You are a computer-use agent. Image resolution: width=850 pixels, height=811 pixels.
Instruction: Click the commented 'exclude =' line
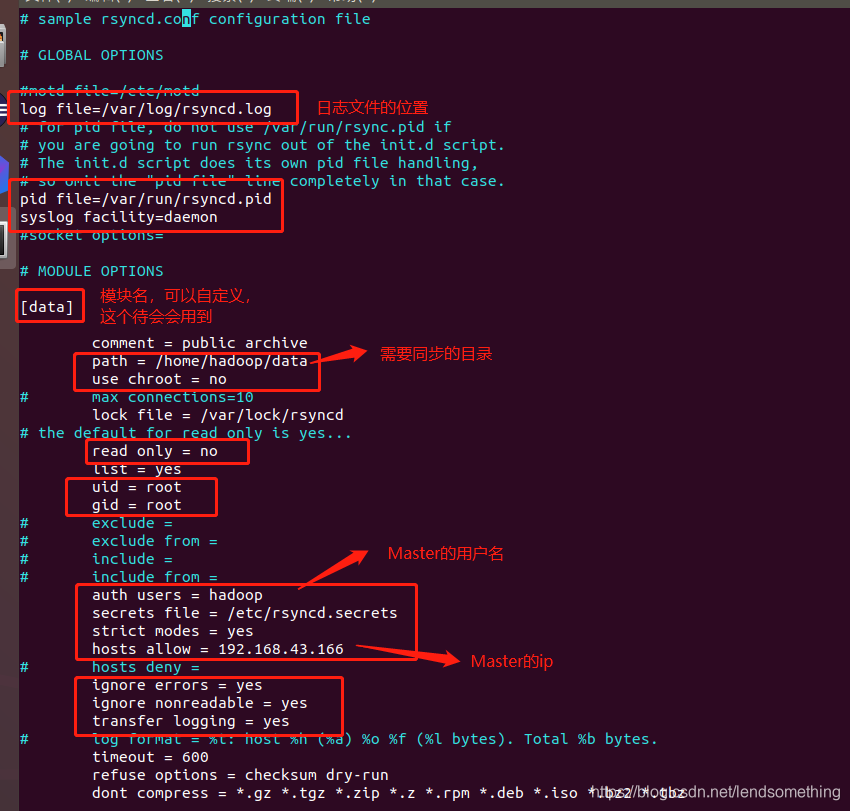(x=96, y=523)
